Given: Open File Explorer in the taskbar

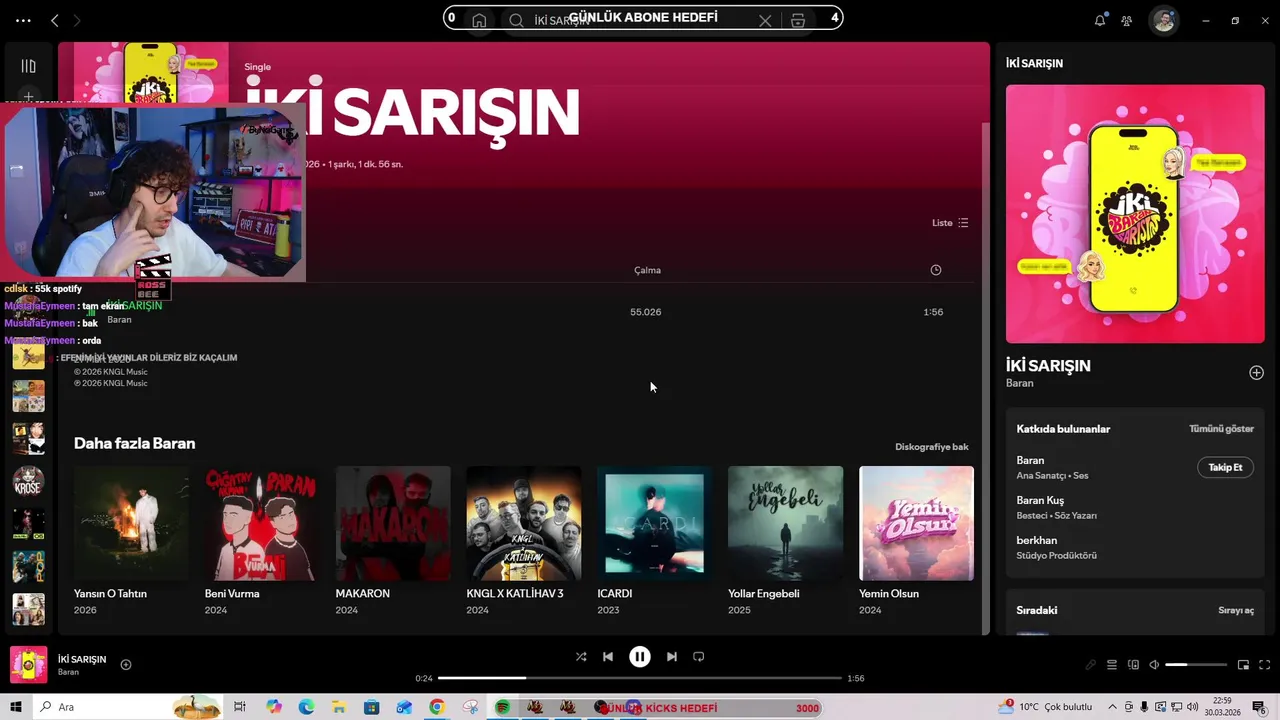Looking at the screenshot, I should [x=339, y=707].
